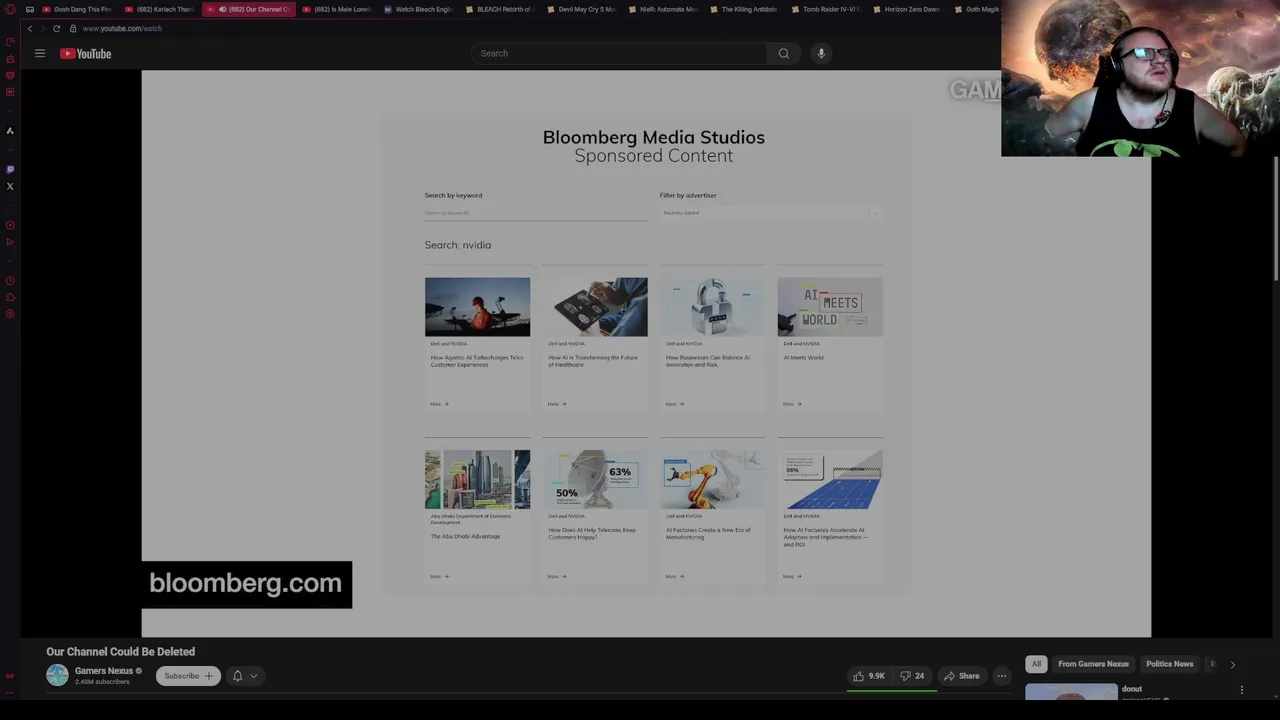The height and width of the screenshot is (720, 1280).
Task: Open the sidebar player icon
Action: 10,225
